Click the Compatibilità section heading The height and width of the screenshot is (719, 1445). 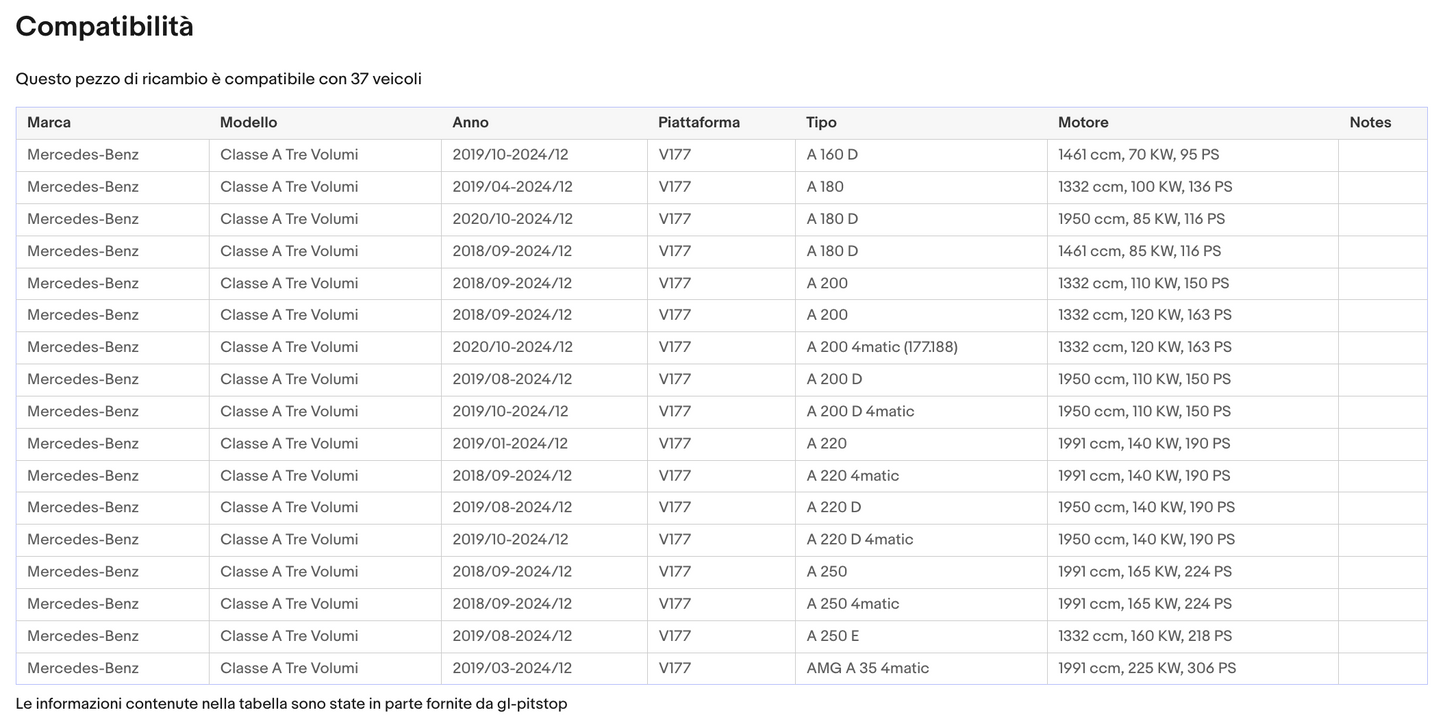105,27
